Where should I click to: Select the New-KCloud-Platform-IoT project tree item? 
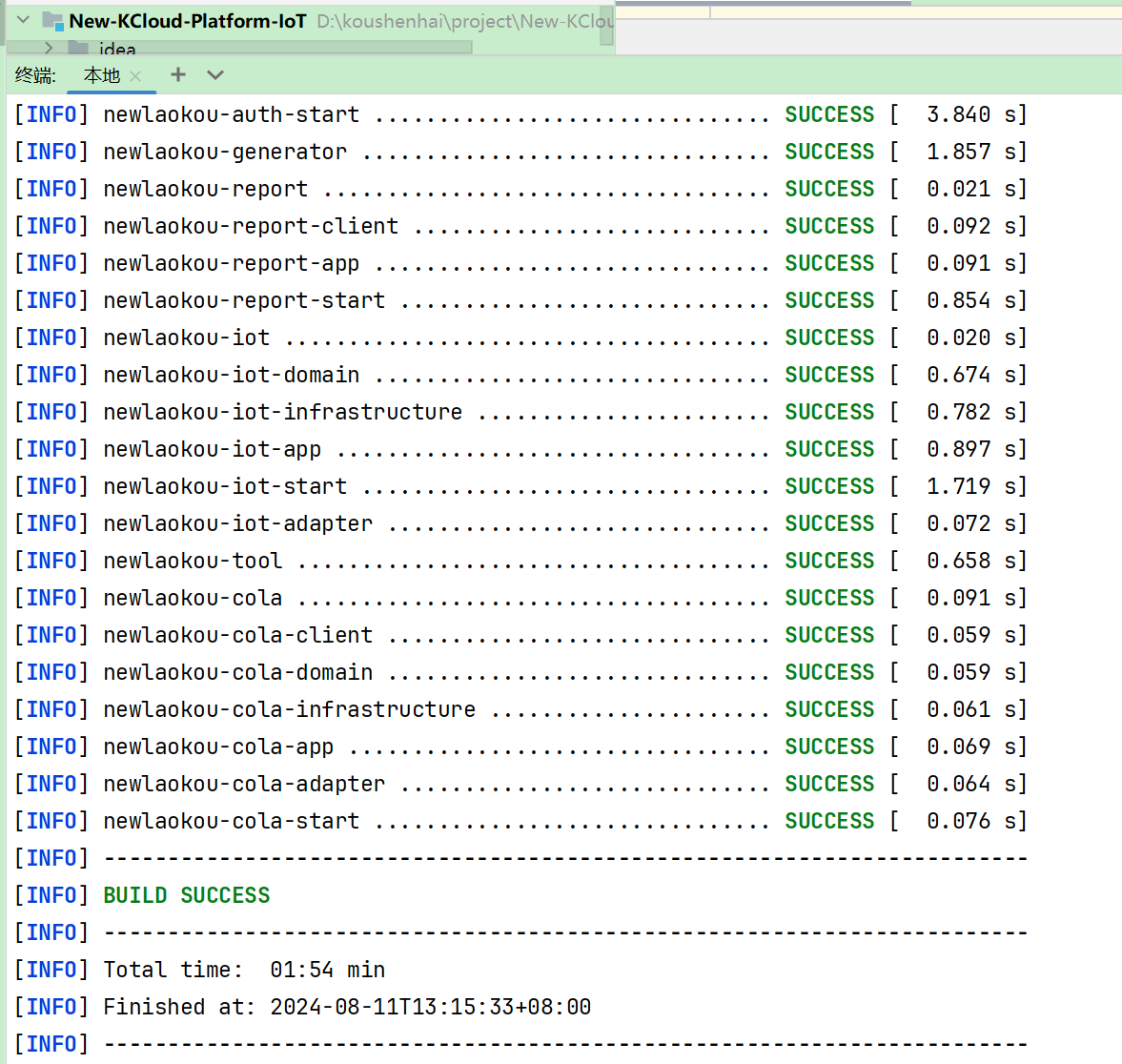[187, 21]
